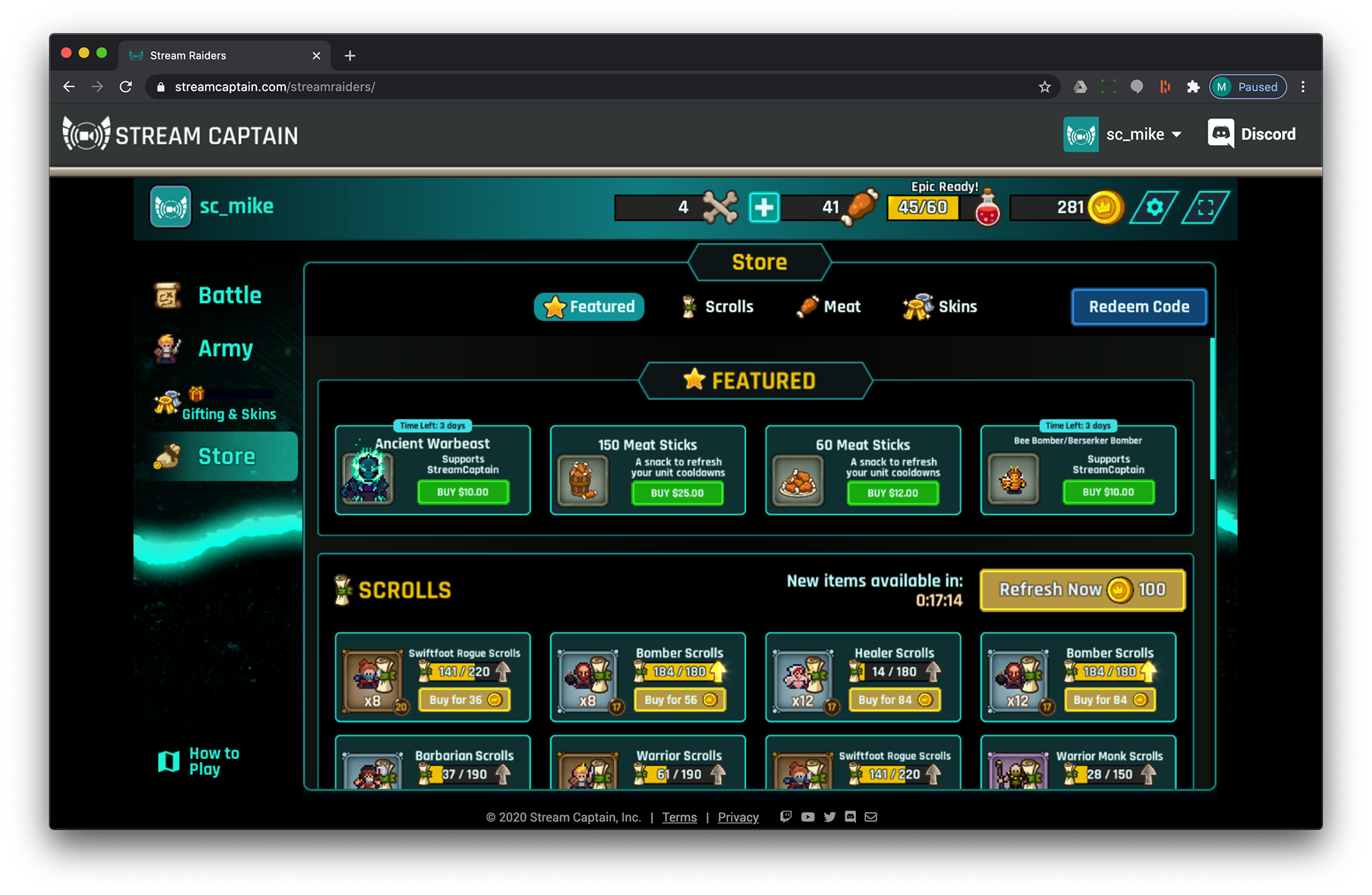Click the Ancient Warbeast skin thumbnail

pos(367,477)
